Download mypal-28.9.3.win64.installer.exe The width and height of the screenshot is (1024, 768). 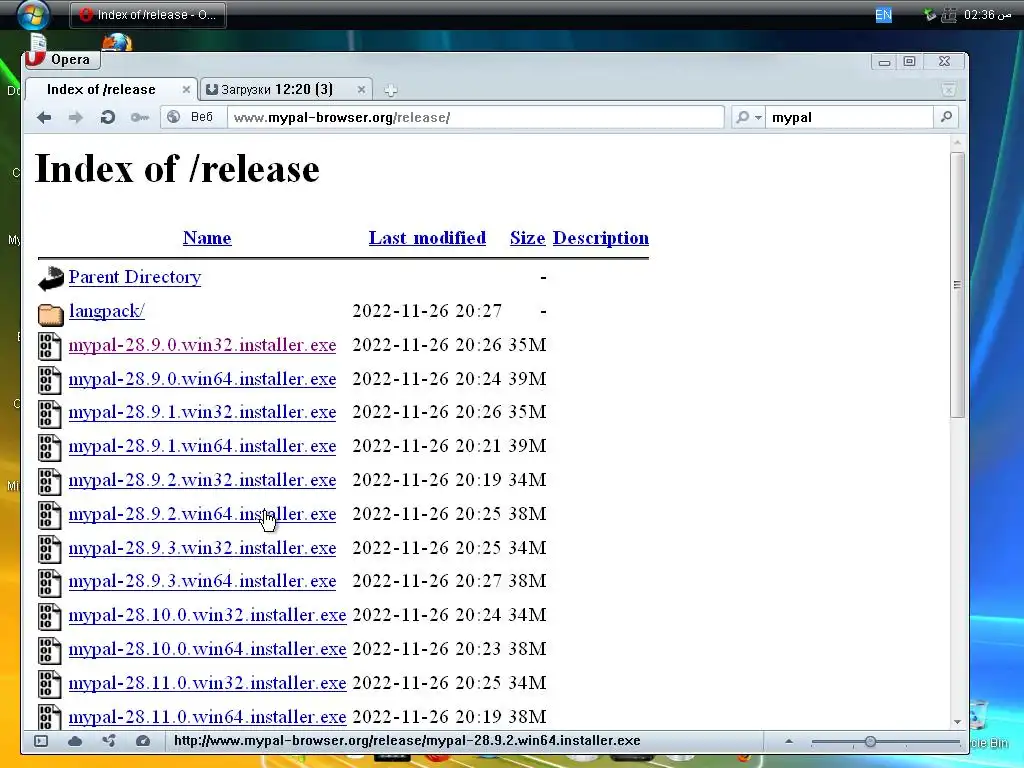click(x=202, y=581)
